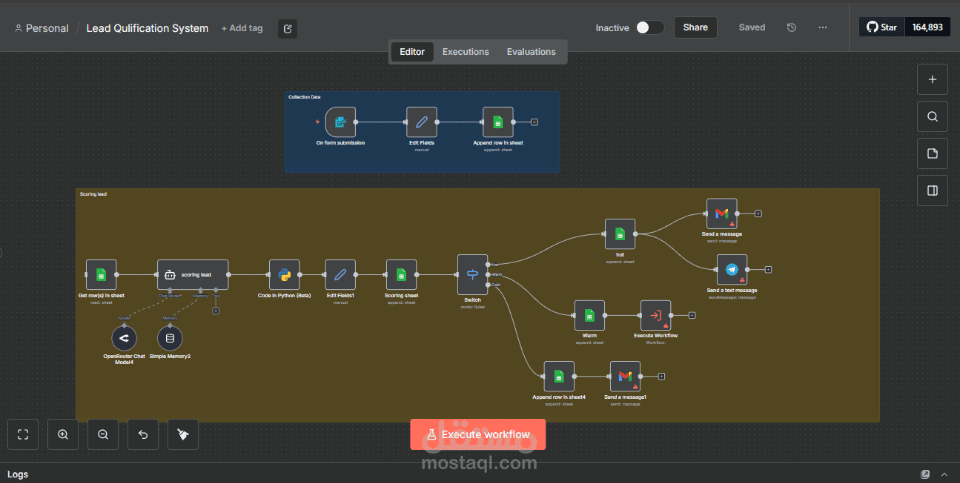Open add node panel plus button
Screen dimensions: 960x483
932,80
